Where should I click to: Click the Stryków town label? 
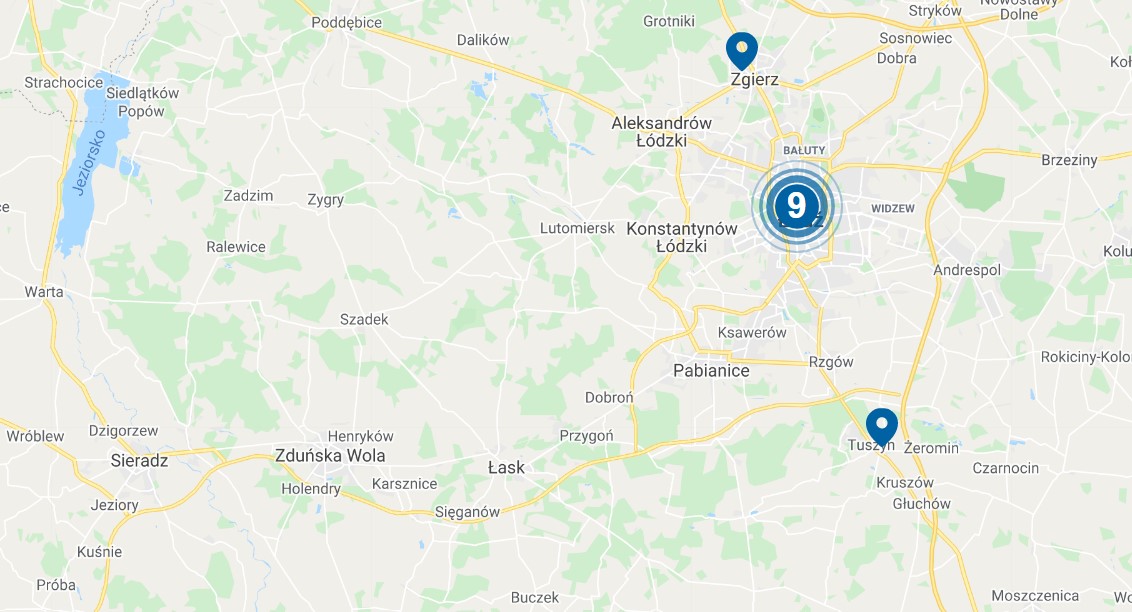935,11
